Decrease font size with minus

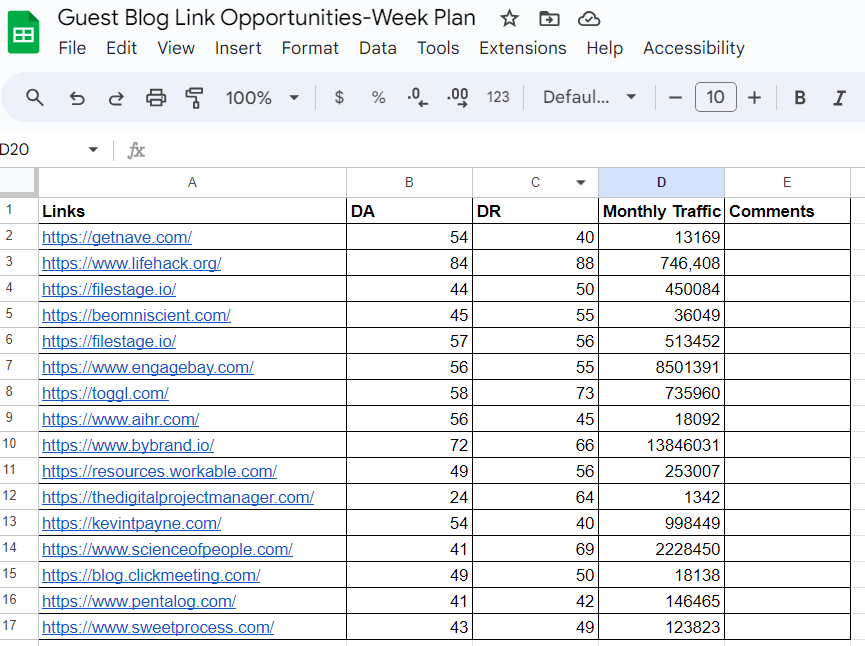coord(675,98)
